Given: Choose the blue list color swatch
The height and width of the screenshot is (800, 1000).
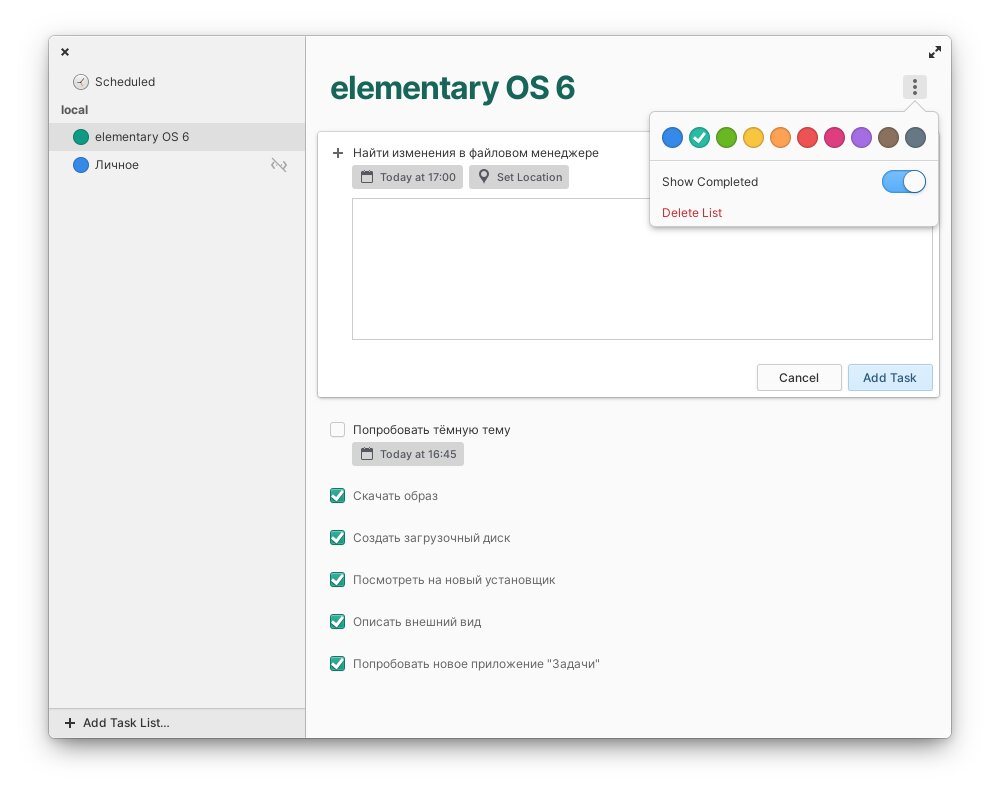Looking at the screenshot, I should click(673, 138).
